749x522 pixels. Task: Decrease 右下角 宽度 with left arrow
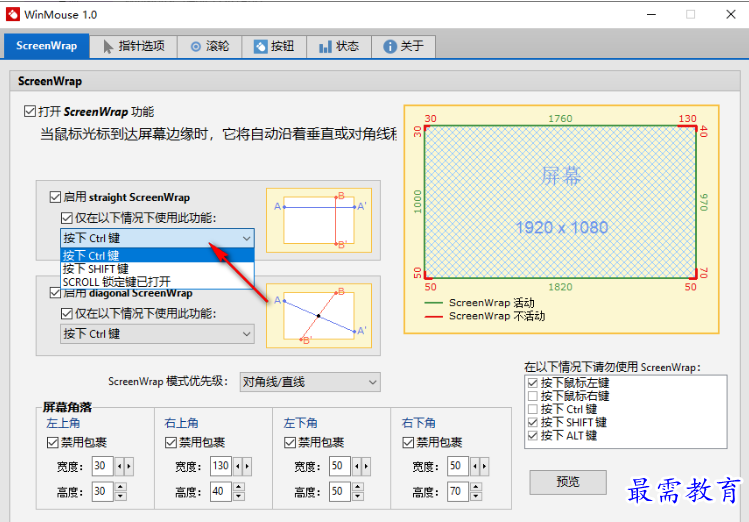click(x=475, y=466)
